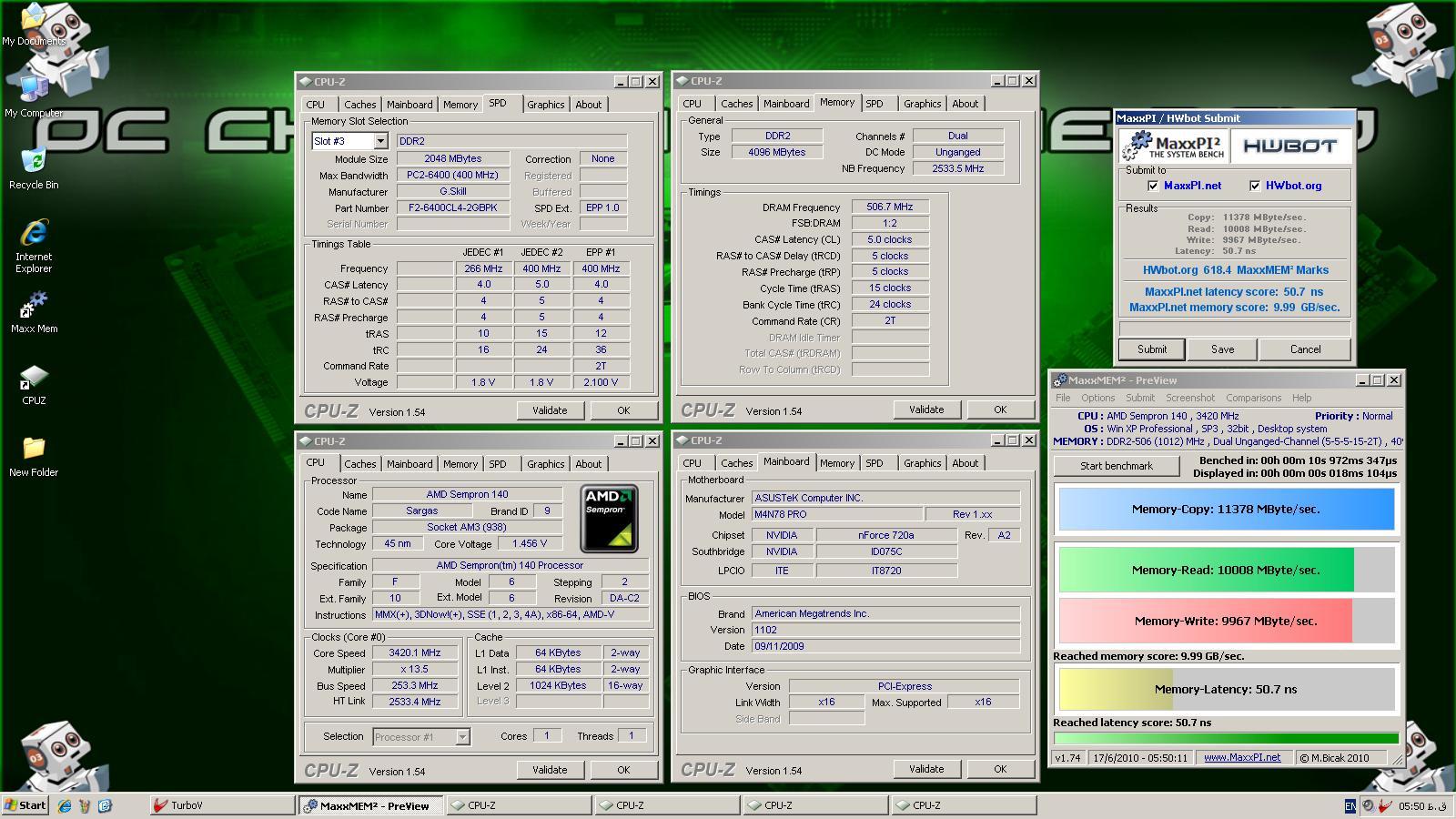
Task: Click empty text field in HWbot Submit dialog
Action: (x=1233, y=329)
